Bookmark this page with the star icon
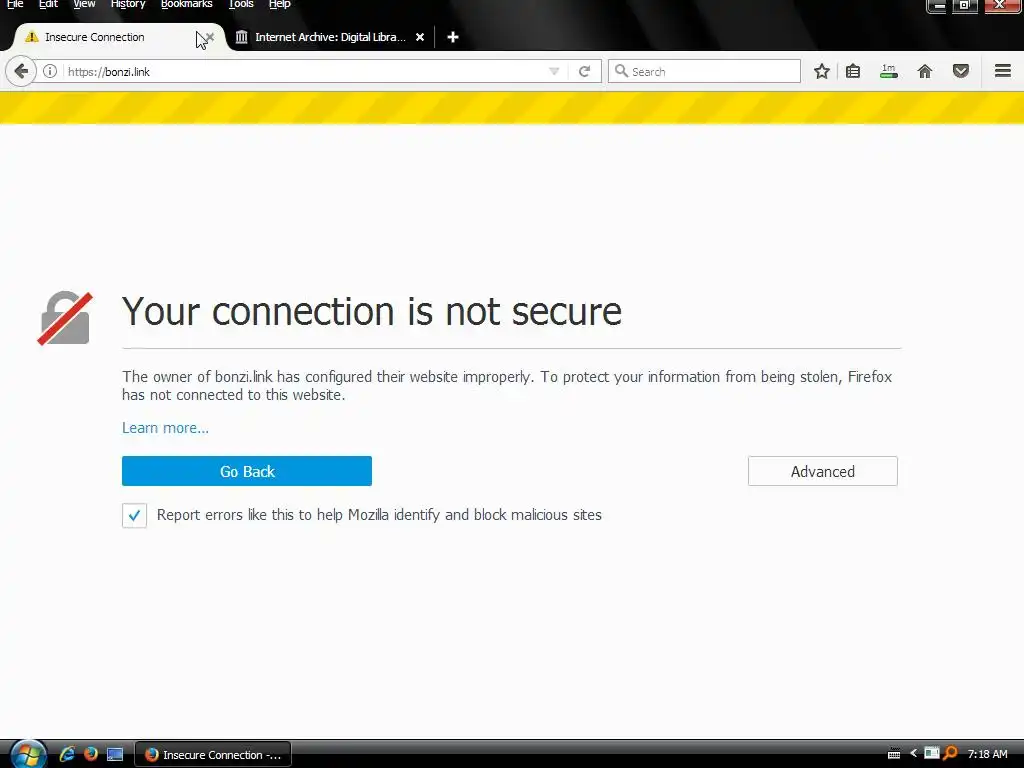The height and width of the screenshot is (768, 1024). click(822, 71)
